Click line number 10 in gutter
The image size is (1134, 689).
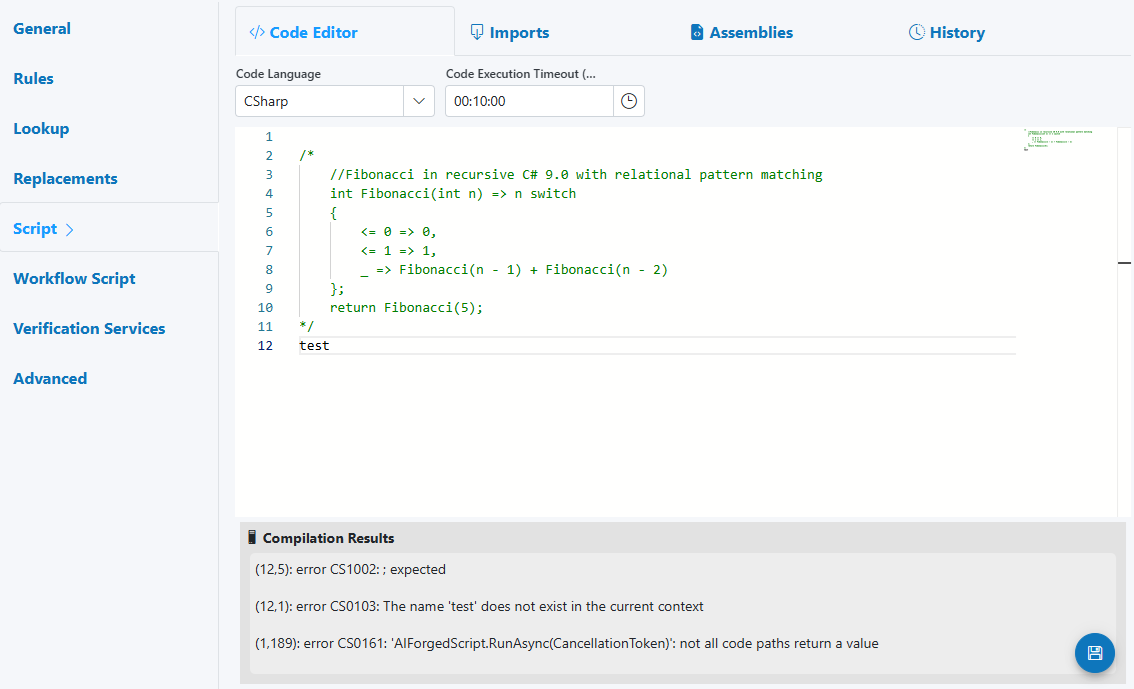click(x=265, y=307)
